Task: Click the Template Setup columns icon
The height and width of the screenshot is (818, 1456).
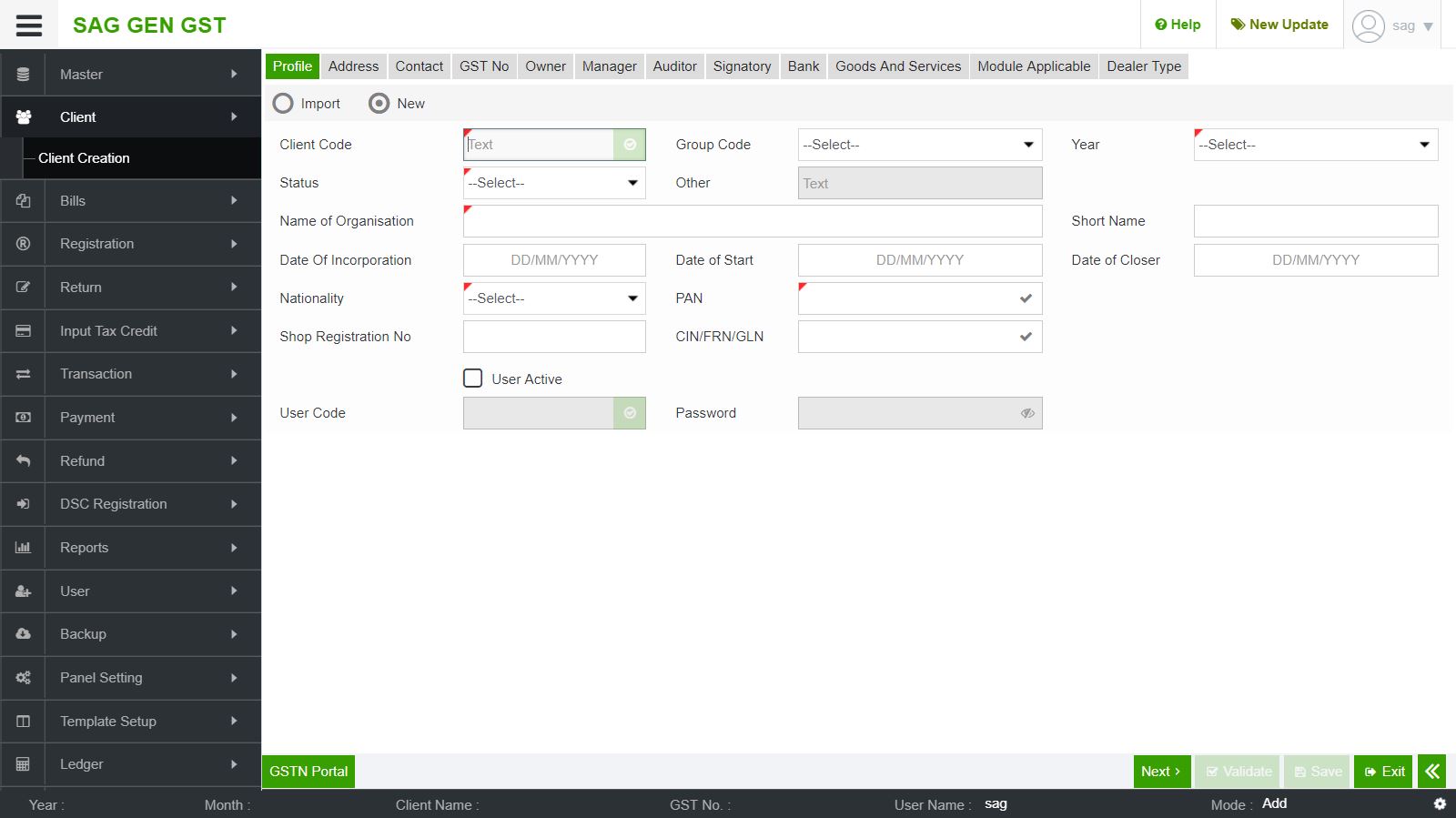Action: click(24, 722)
